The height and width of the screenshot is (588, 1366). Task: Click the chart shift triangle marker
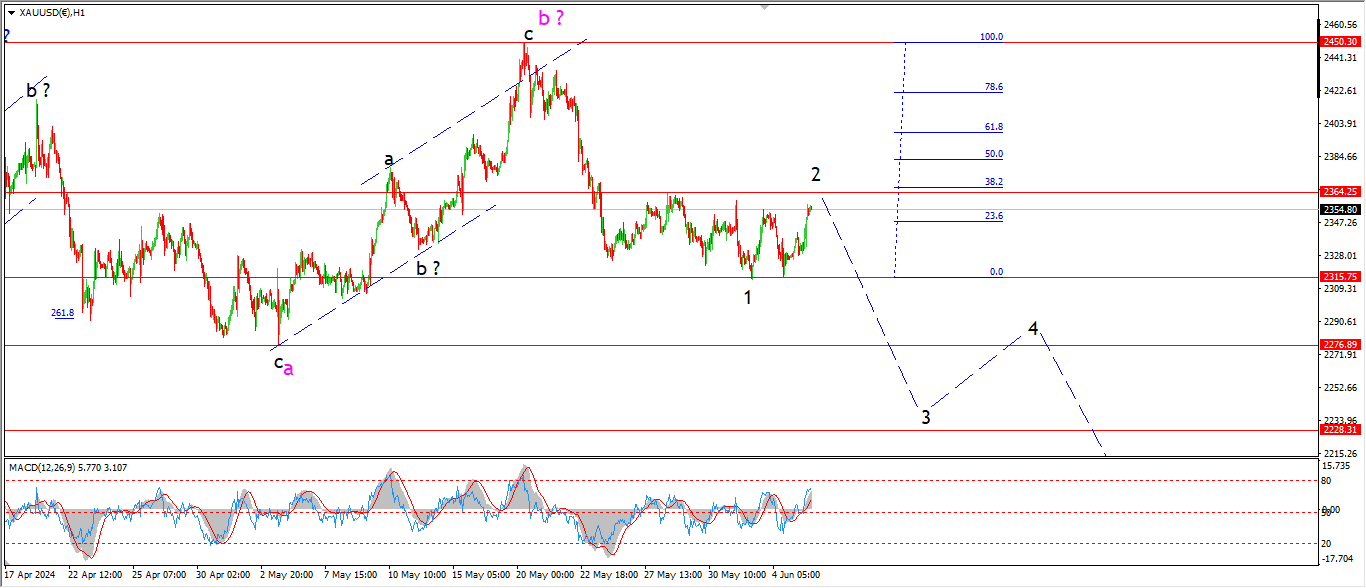click(x=767, y=5)
